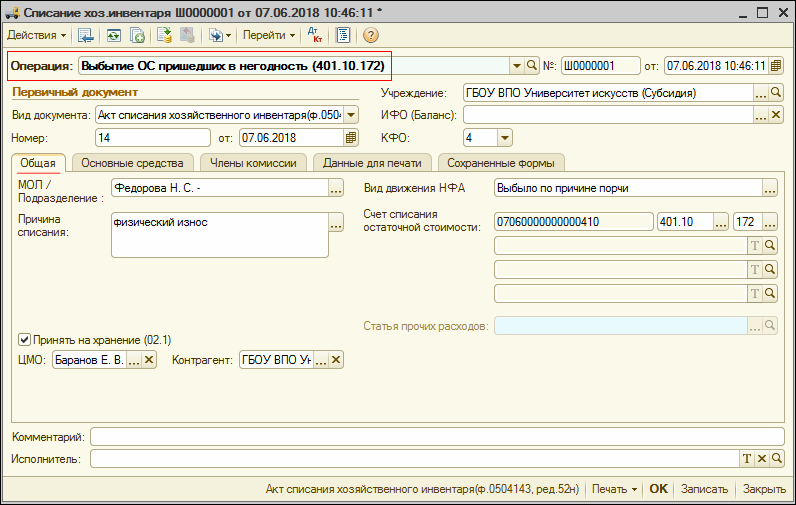Click the Причина списания text 'физический износ'
Image resolution: width=796 pixels, height=505 pixels.
coord(160,222)
